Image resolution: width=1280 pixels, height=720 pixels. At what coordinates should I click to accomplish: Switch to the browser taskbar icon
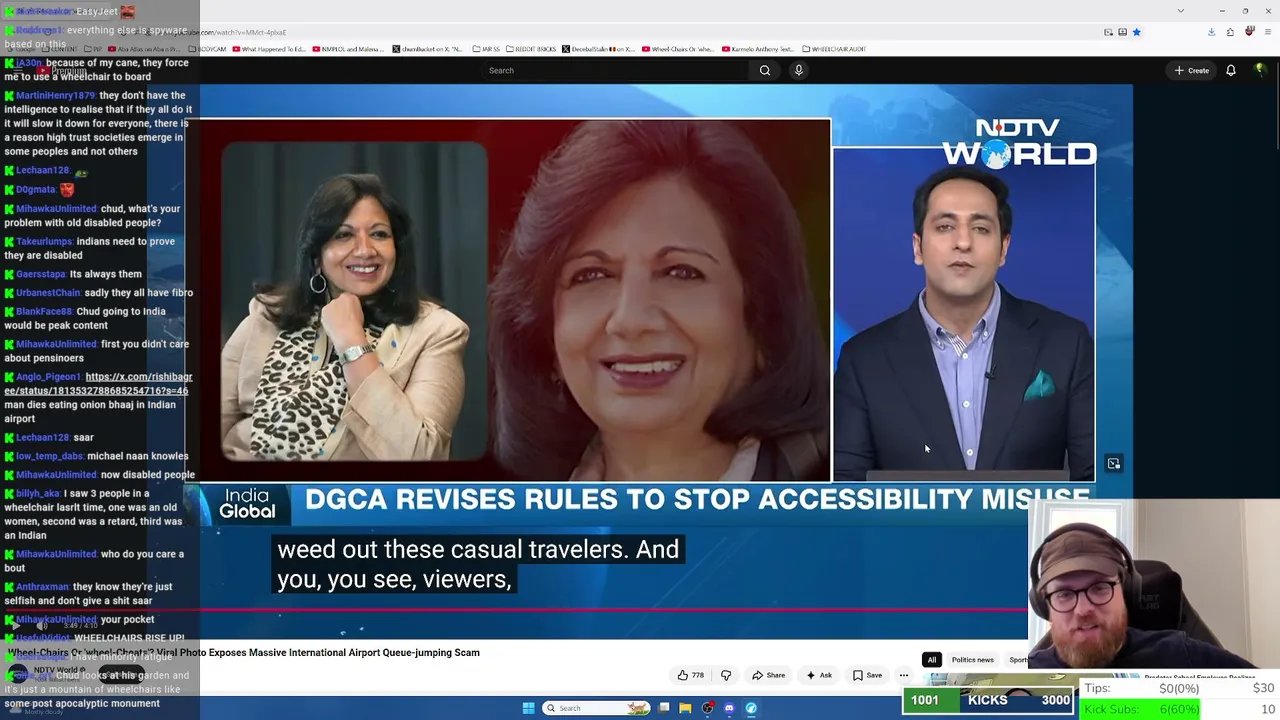pyautogui.click(x=751, y=708)
